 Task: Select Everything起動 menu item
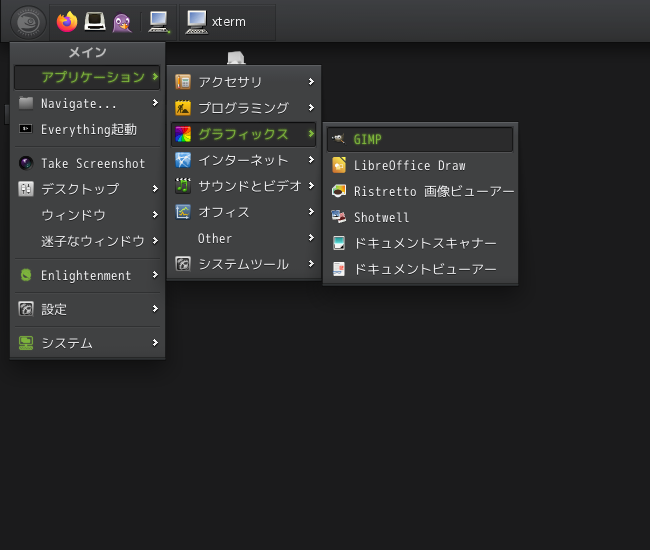(x=87, y=129)
